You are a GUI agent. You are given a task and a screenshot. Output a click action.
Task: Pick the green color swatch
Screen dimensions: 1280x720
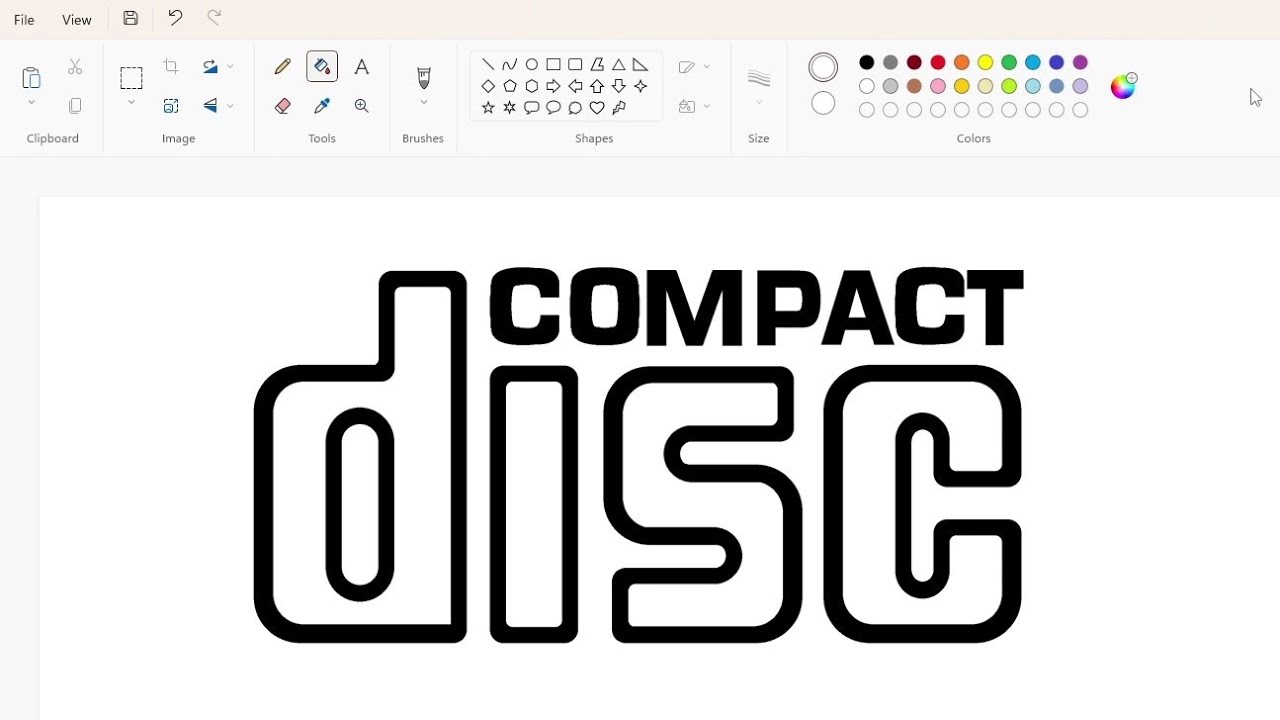pyautogui.click(x=1009, y=63)
